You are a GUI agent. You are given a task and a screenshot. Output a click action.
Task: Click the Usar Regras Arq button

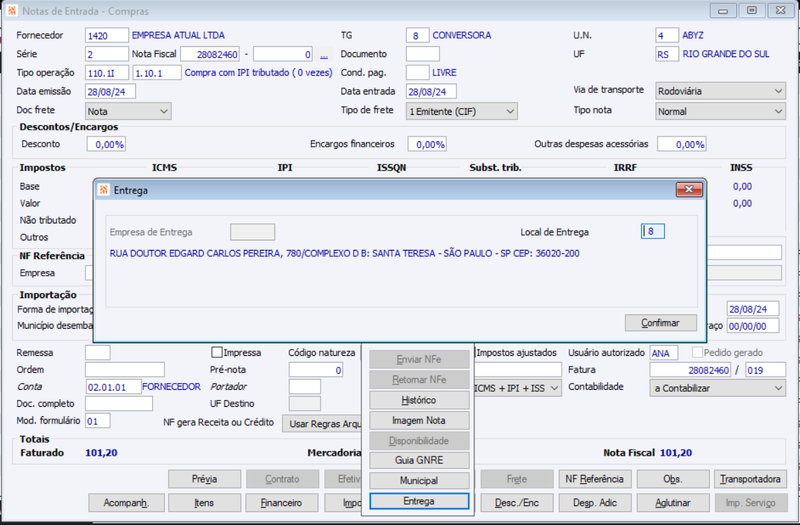point(322,423)
